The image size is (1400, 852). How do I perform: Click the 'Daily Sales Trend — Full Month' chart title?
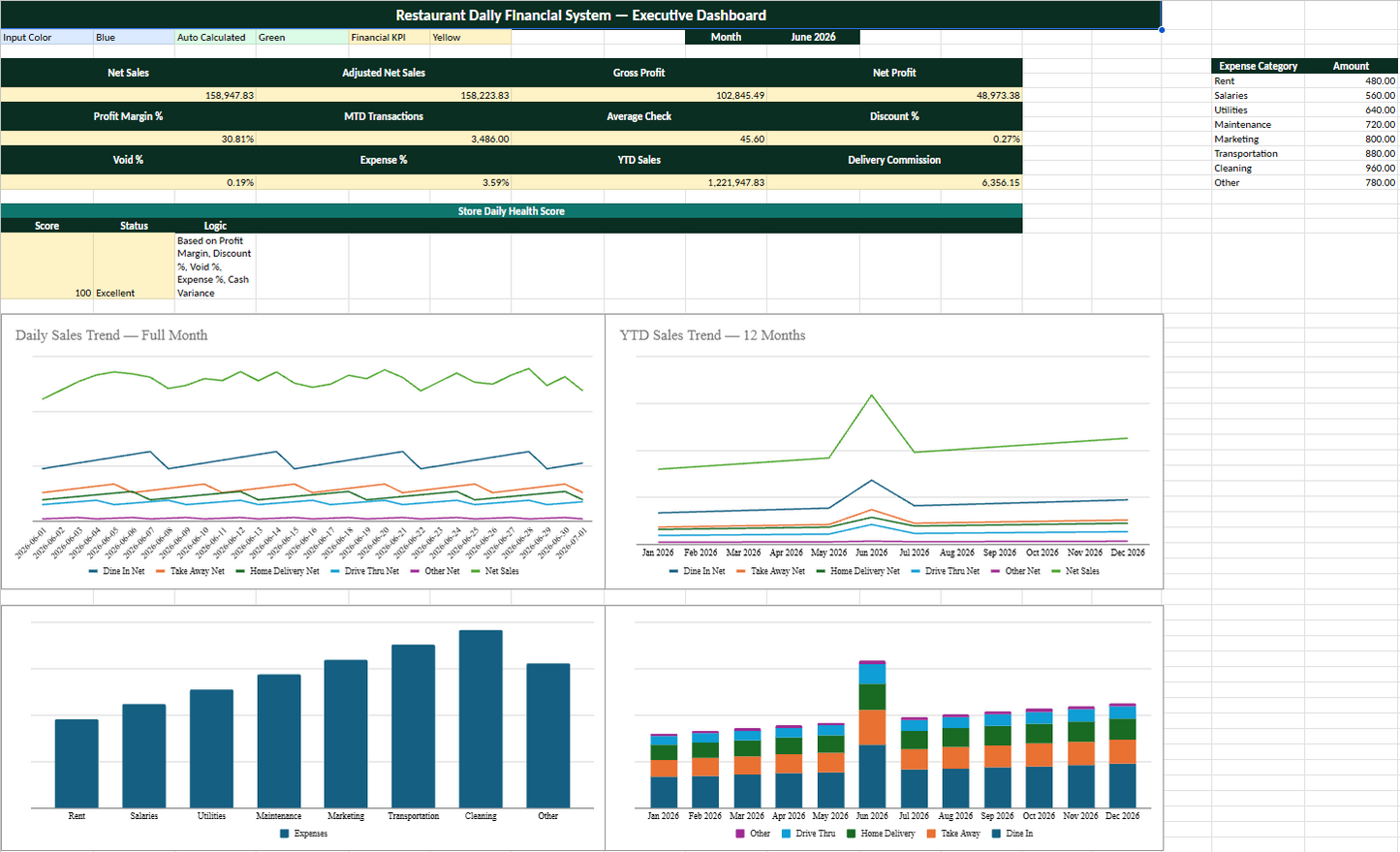click(x=111, y=335)
